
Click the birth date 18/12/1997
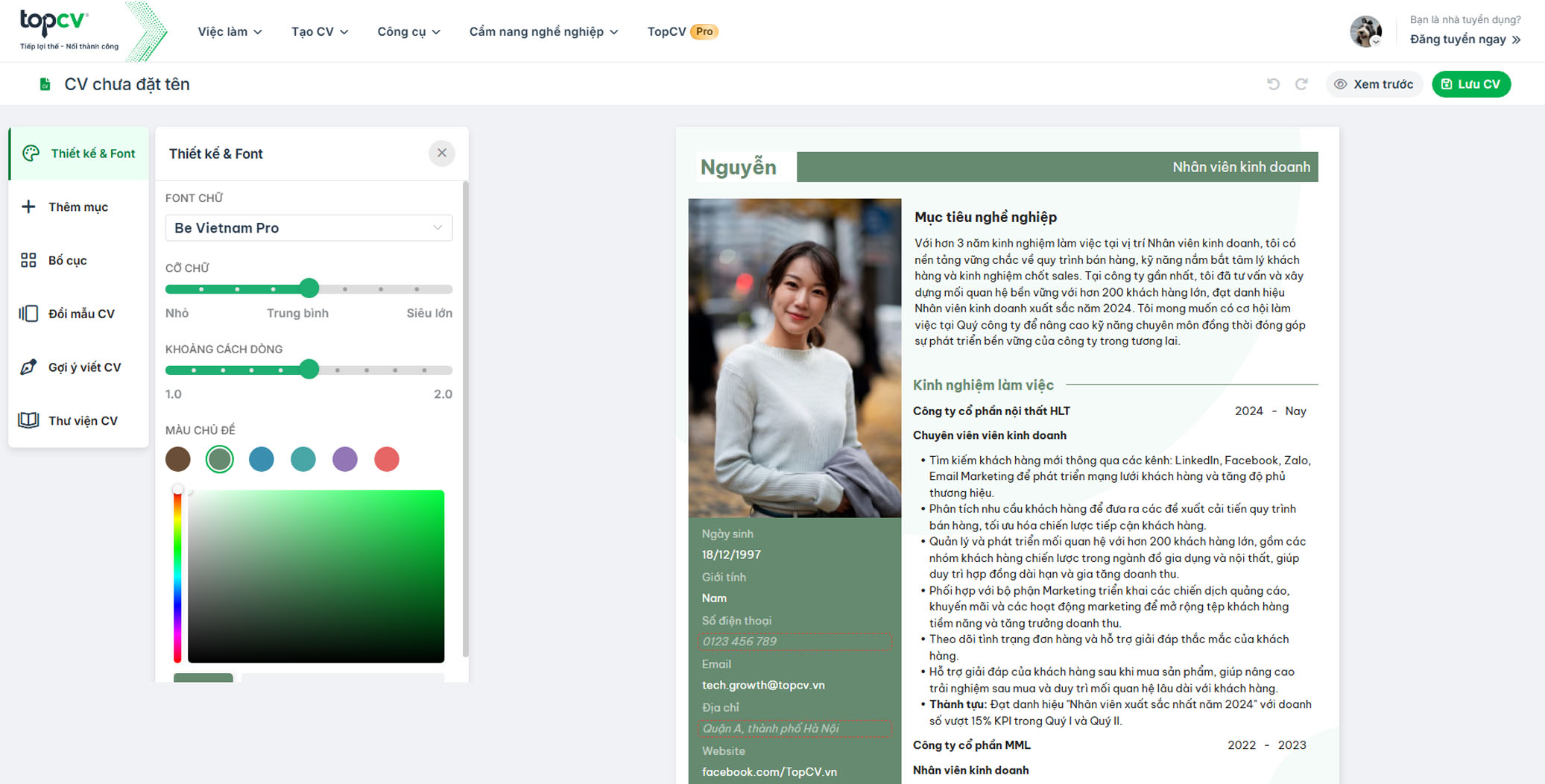[731, 554]
